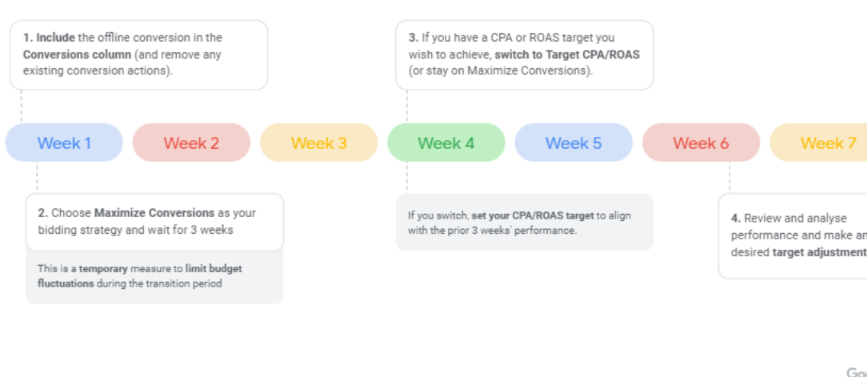Click bold word 'Include' in step 1

point(55,38)
